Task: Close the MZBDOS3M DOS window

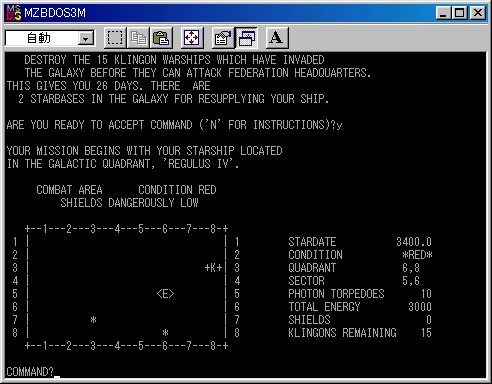Action: (478, 13)
